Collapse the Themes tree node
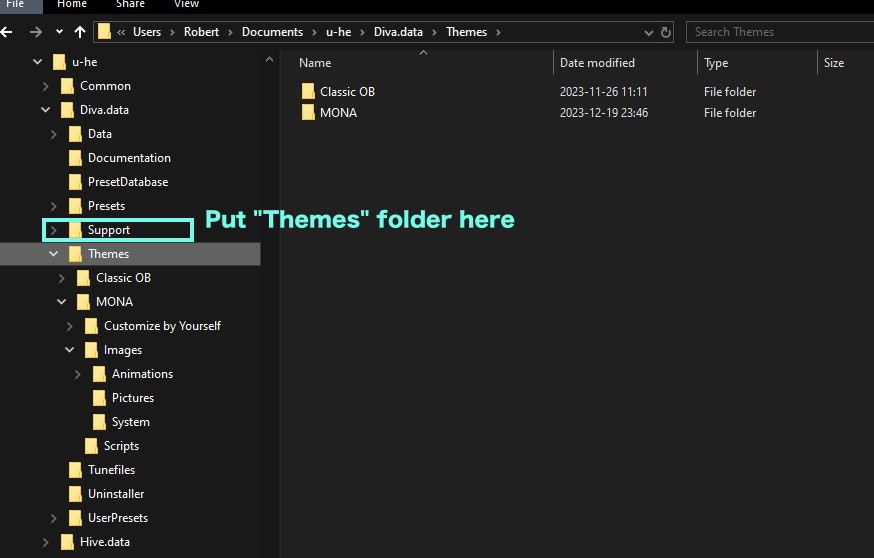 54,254
